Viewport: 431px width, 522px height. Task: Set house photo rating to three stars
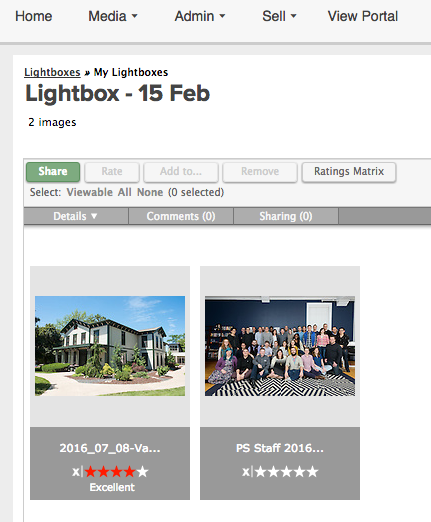click(x=116, y=472)
